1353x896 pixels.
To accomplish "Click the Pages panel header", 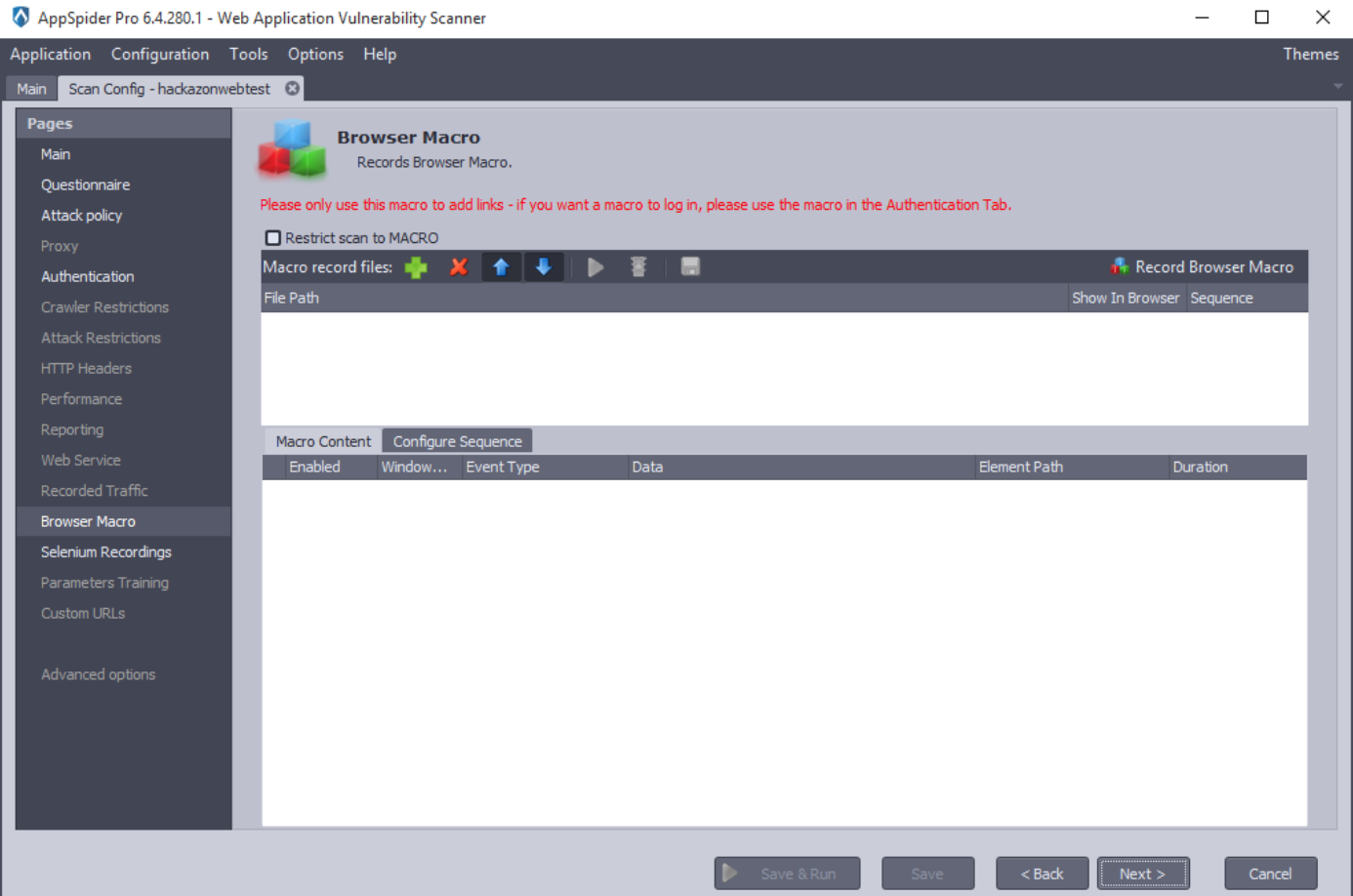I will click(124, 123).
